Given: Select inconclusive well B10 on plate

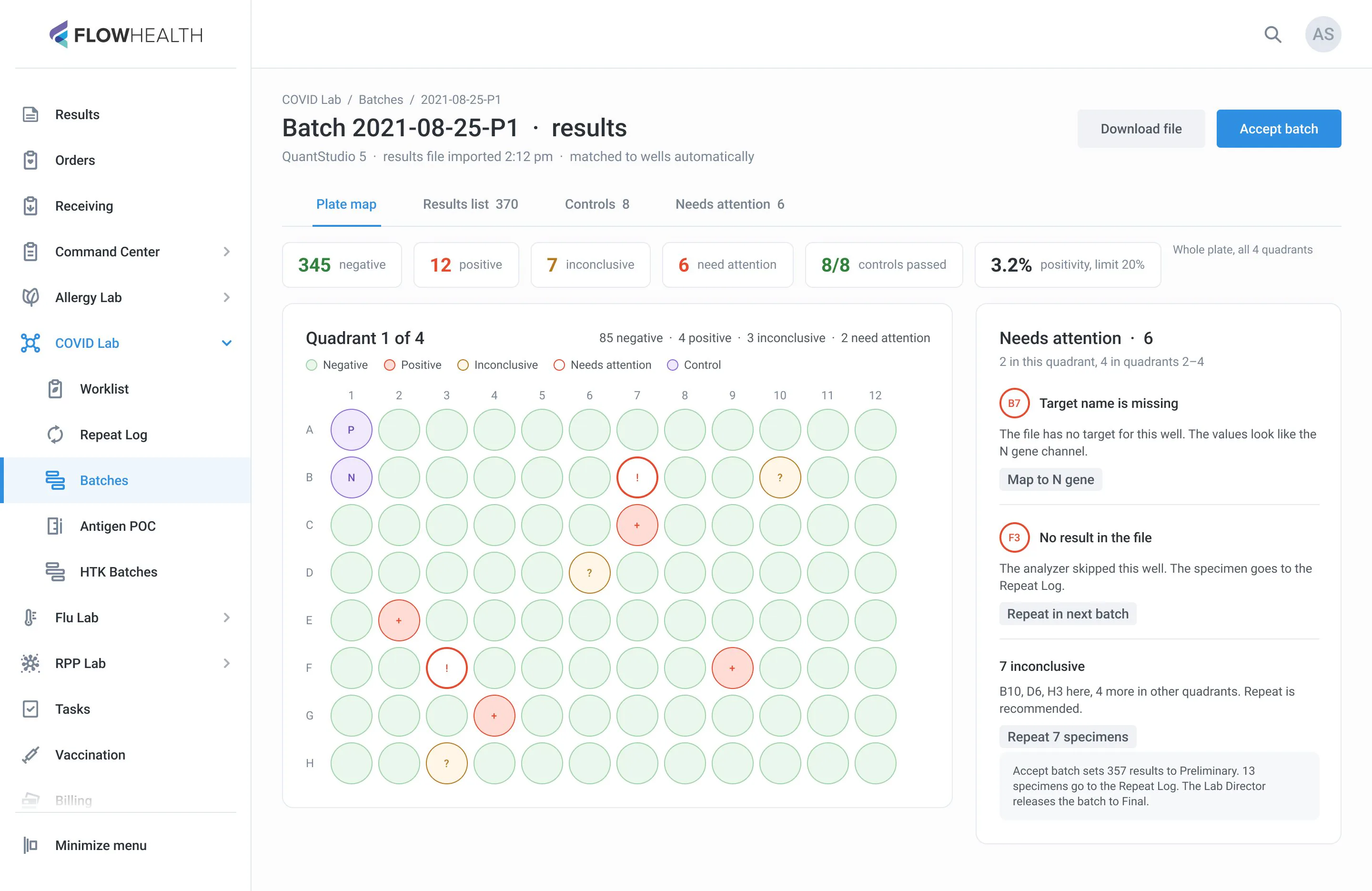Looking at the screenshot, I should (x=780, y=477).
